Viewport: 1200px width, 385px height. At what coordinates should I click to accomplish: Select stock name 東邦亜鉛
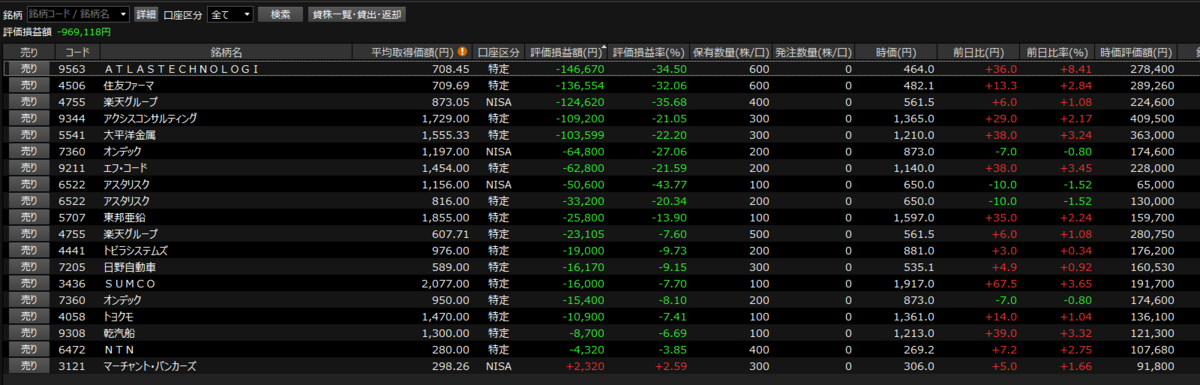(123, 216)
